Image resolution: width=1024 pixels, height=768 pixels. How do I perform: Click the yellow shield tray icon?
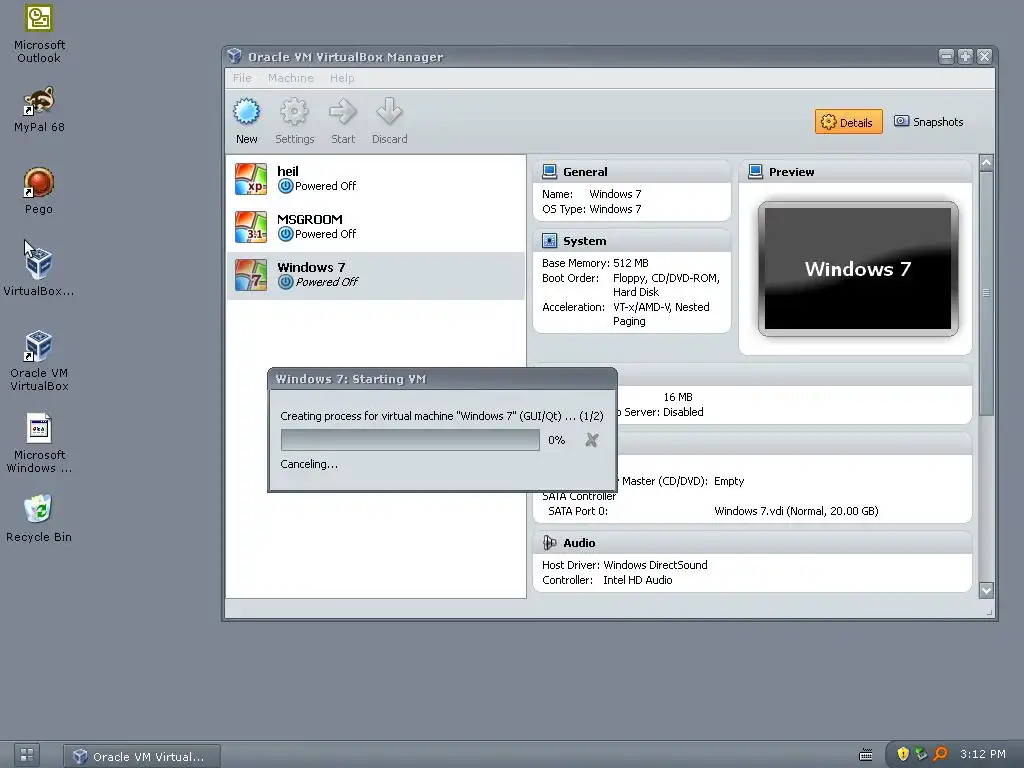903,754
